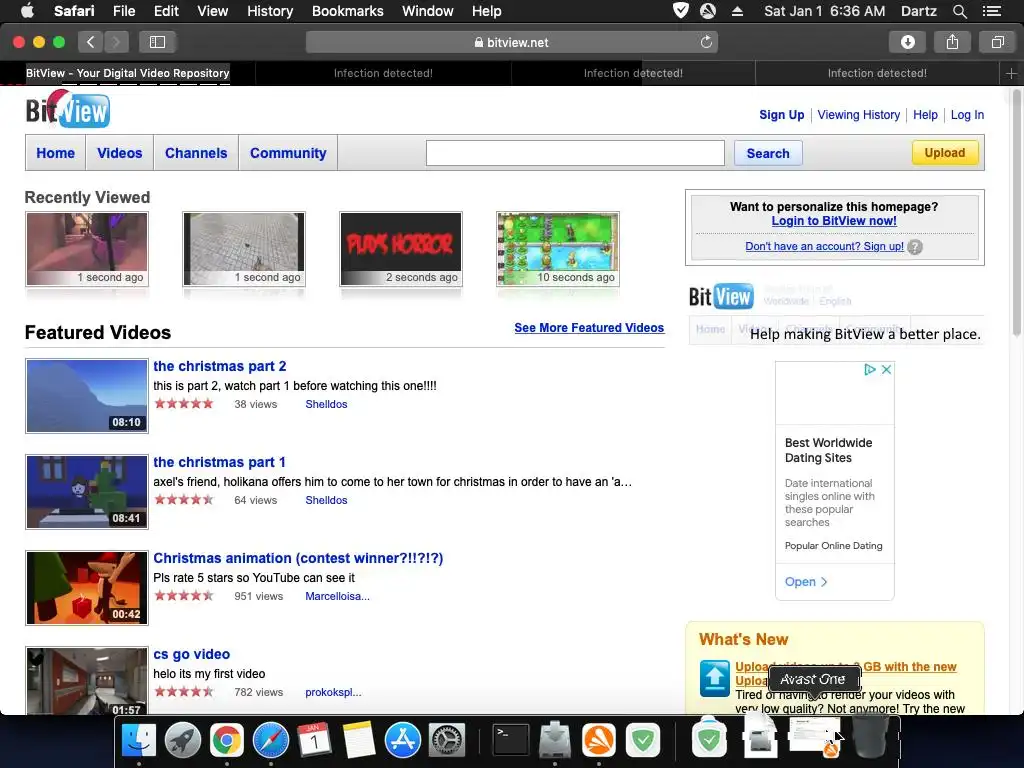Show all tabs overview in Safari
This screenshot has width=1024, height=768.
tap(997, 42)
